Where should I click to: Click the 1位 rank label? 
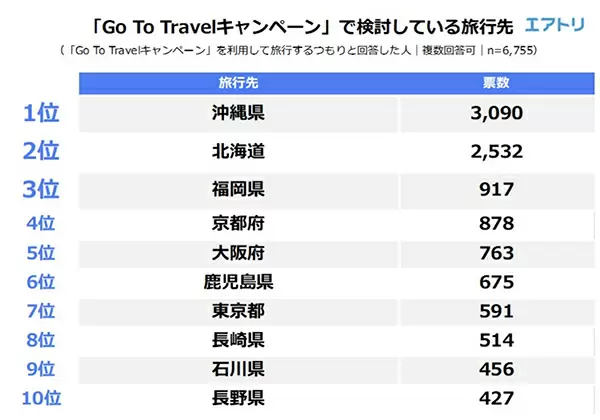pyautogui.click(x=41, y=113)
